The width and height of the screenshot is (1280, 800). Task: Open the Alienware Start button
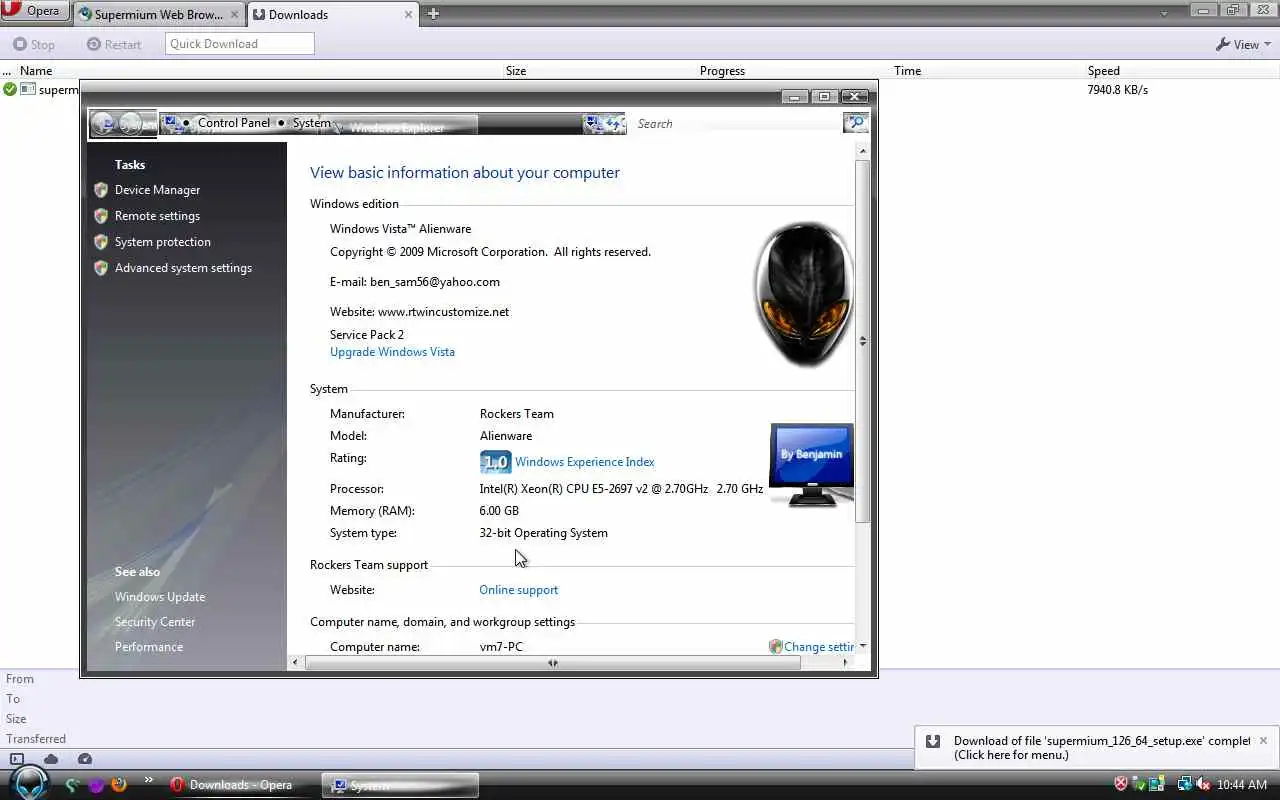[x=30, y=783]
